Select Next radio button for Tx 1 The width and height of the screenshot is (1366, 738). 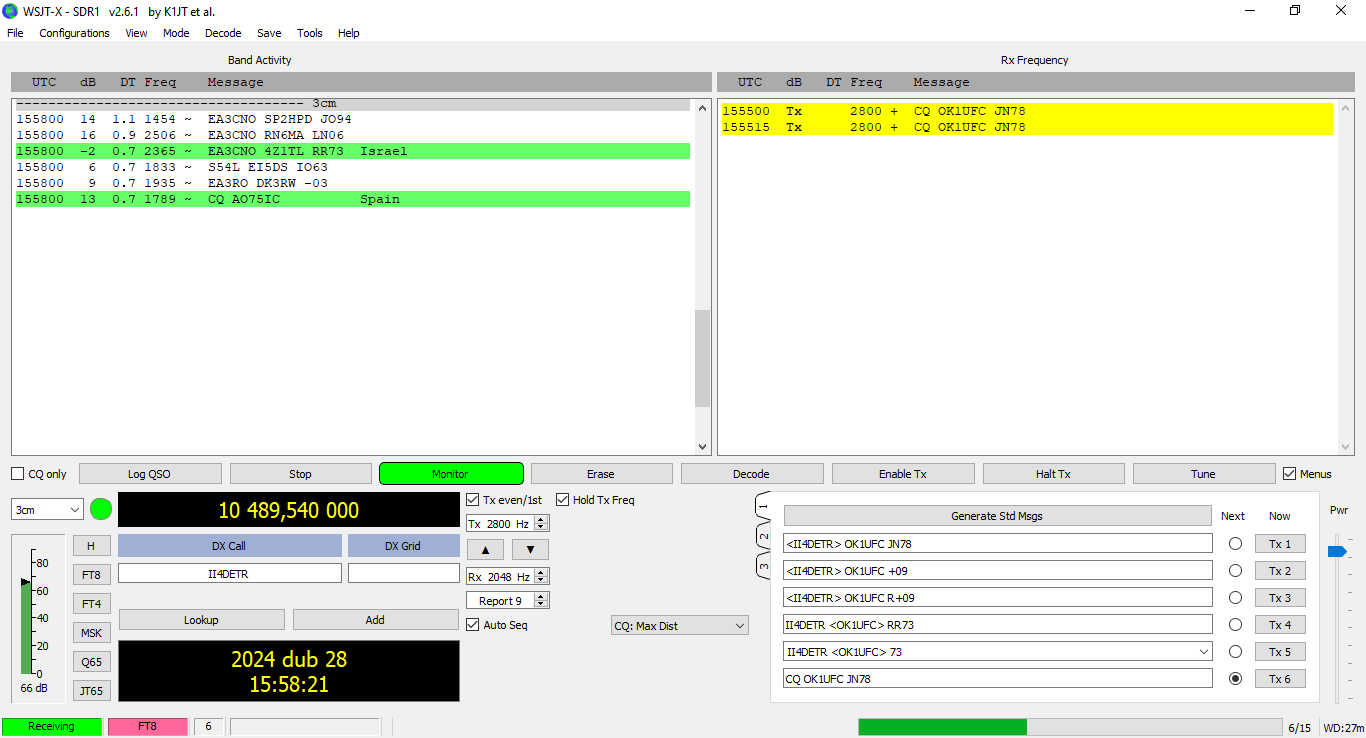point(1235,544)
